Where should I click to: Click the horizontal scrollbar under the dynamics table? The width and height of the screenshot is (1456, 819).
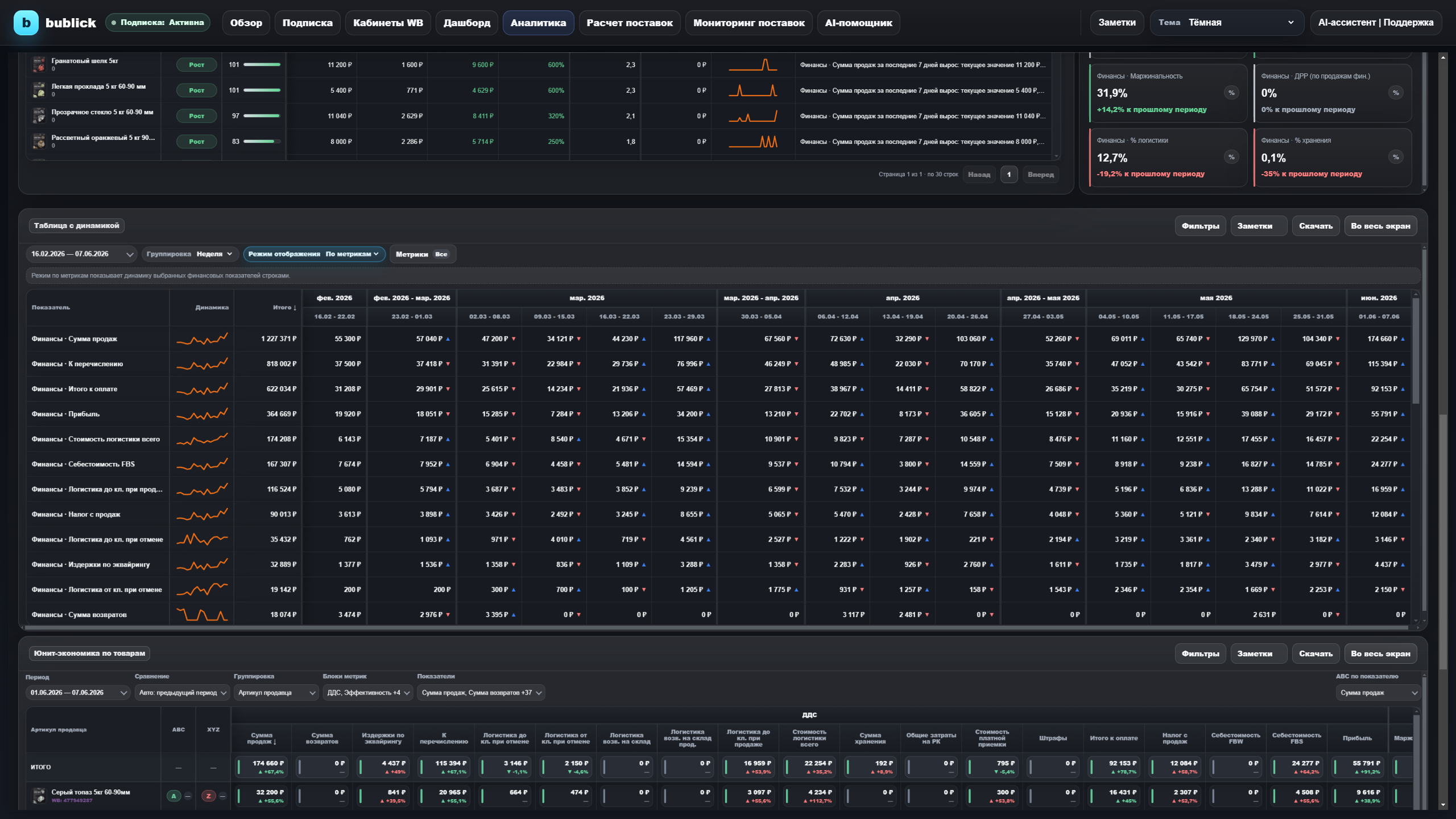point(717,627)
